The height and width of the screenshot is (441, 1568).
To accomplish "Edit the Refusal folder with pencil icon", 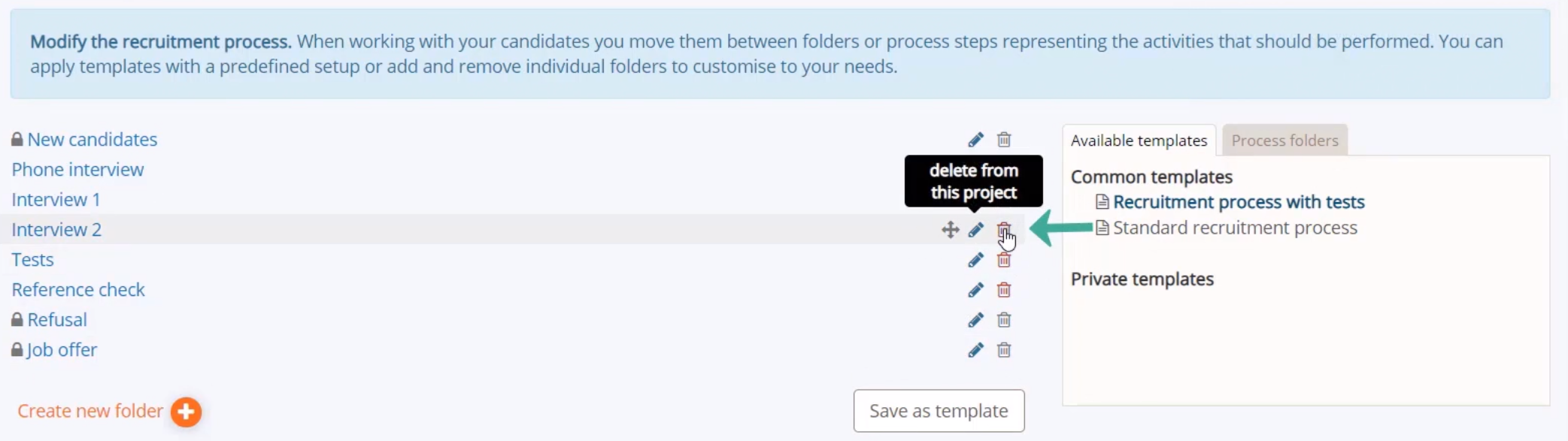I will (975, 320).
